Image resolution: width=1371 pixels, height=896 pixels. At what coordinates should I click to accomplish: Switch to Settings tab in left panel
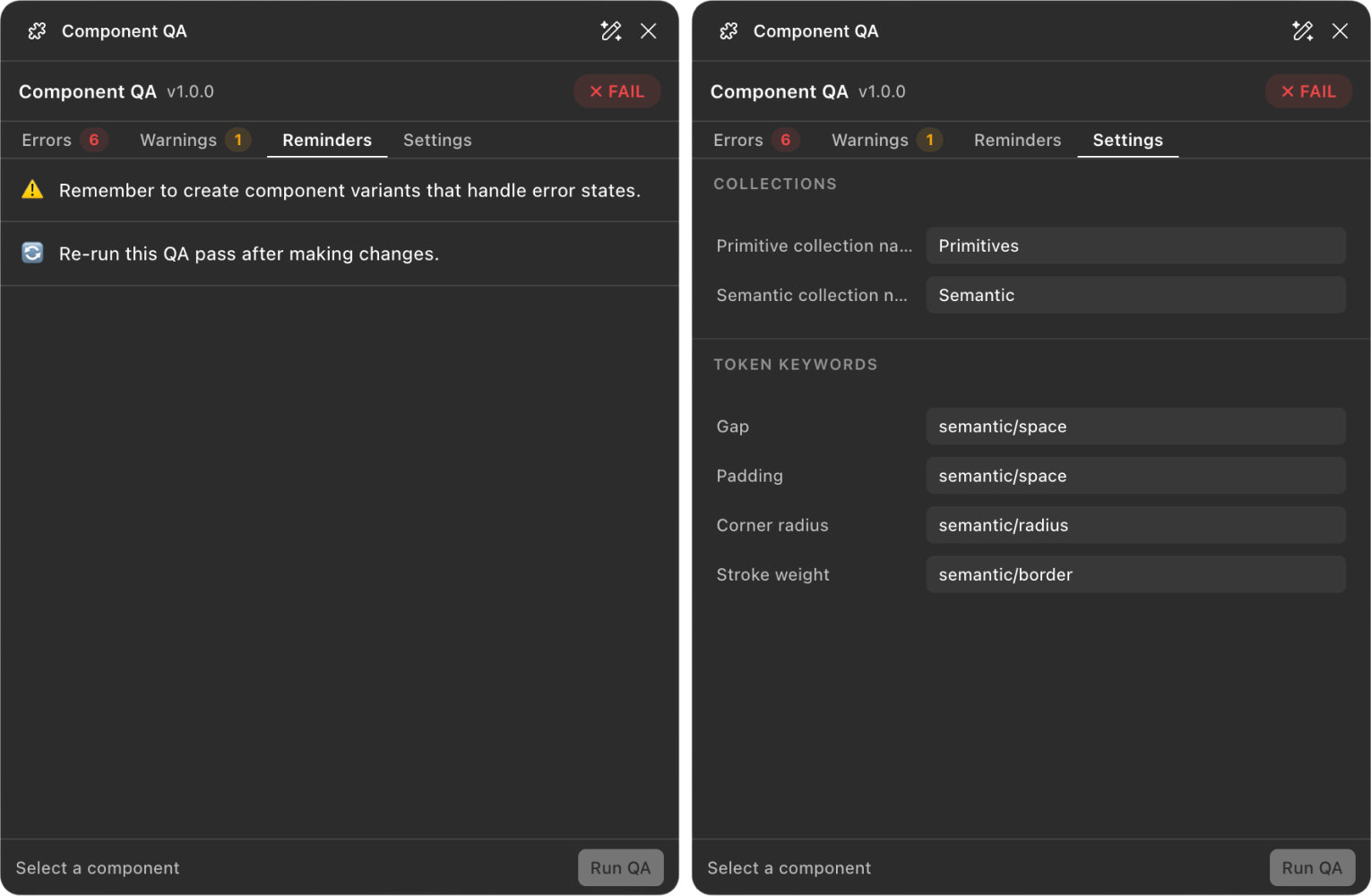point(437,140)
